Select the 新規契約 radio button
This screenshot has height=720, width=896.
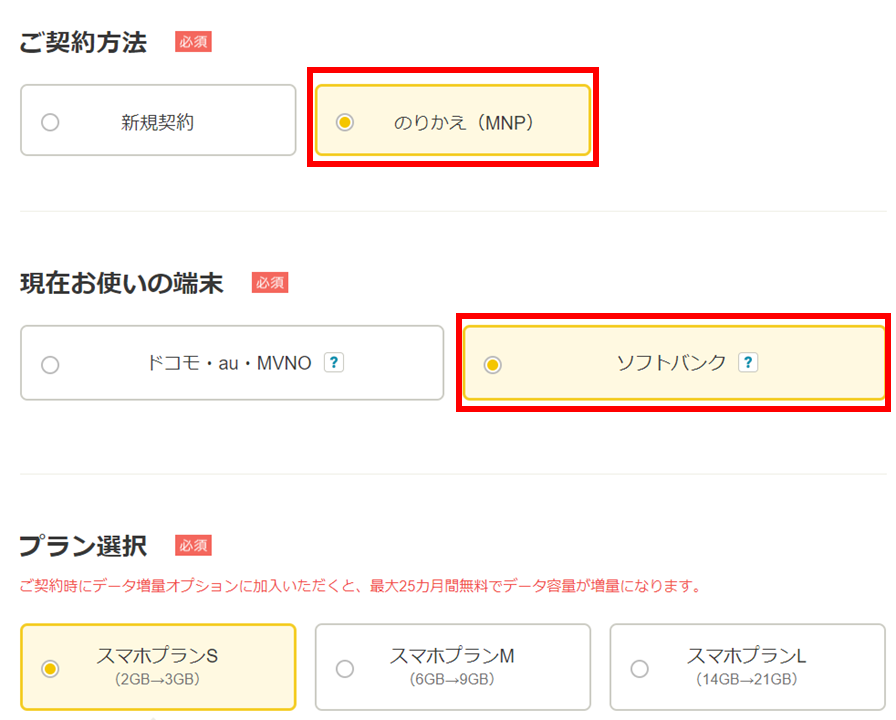click(x=50, y=122)
